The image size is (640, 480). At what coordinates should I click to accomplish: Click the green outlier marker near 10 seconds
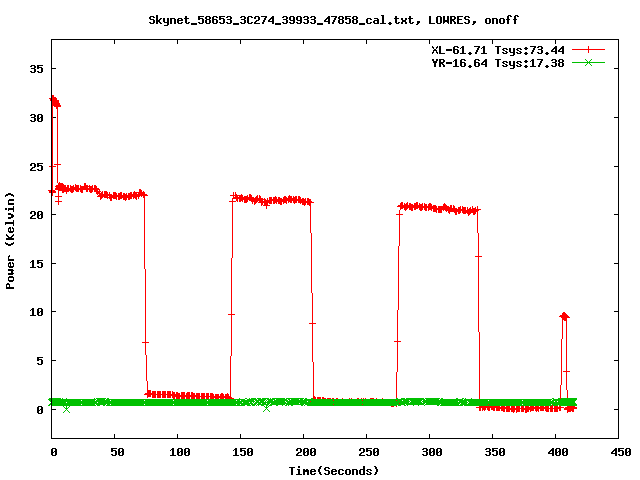click(67, 409)
